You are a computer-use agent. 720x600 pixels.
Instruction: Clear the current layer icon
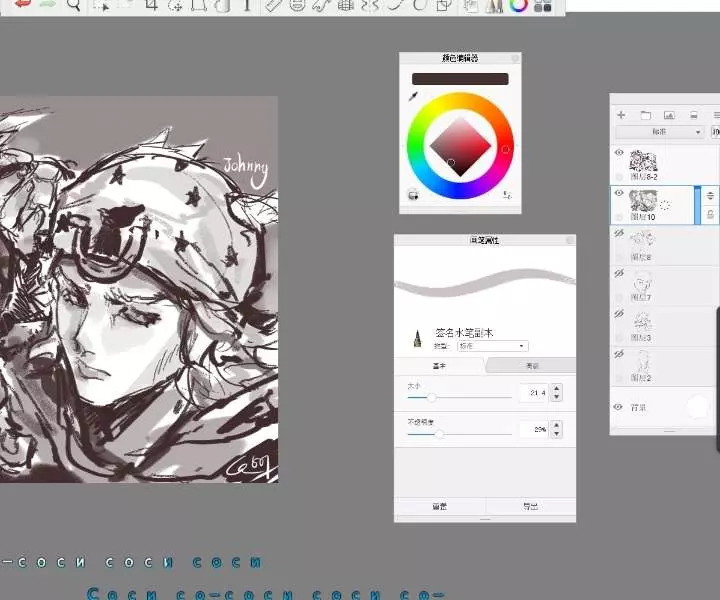click(x=694, y=115)
